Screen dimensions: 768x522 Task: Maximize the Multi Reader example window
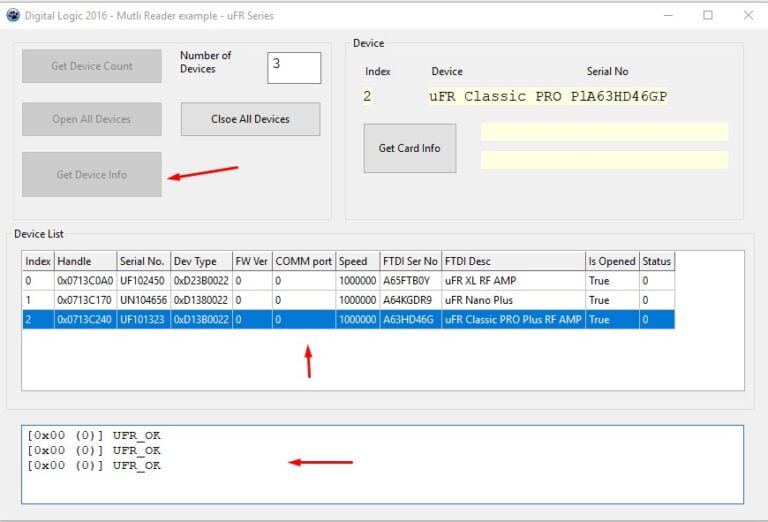(x=708, y=15)
